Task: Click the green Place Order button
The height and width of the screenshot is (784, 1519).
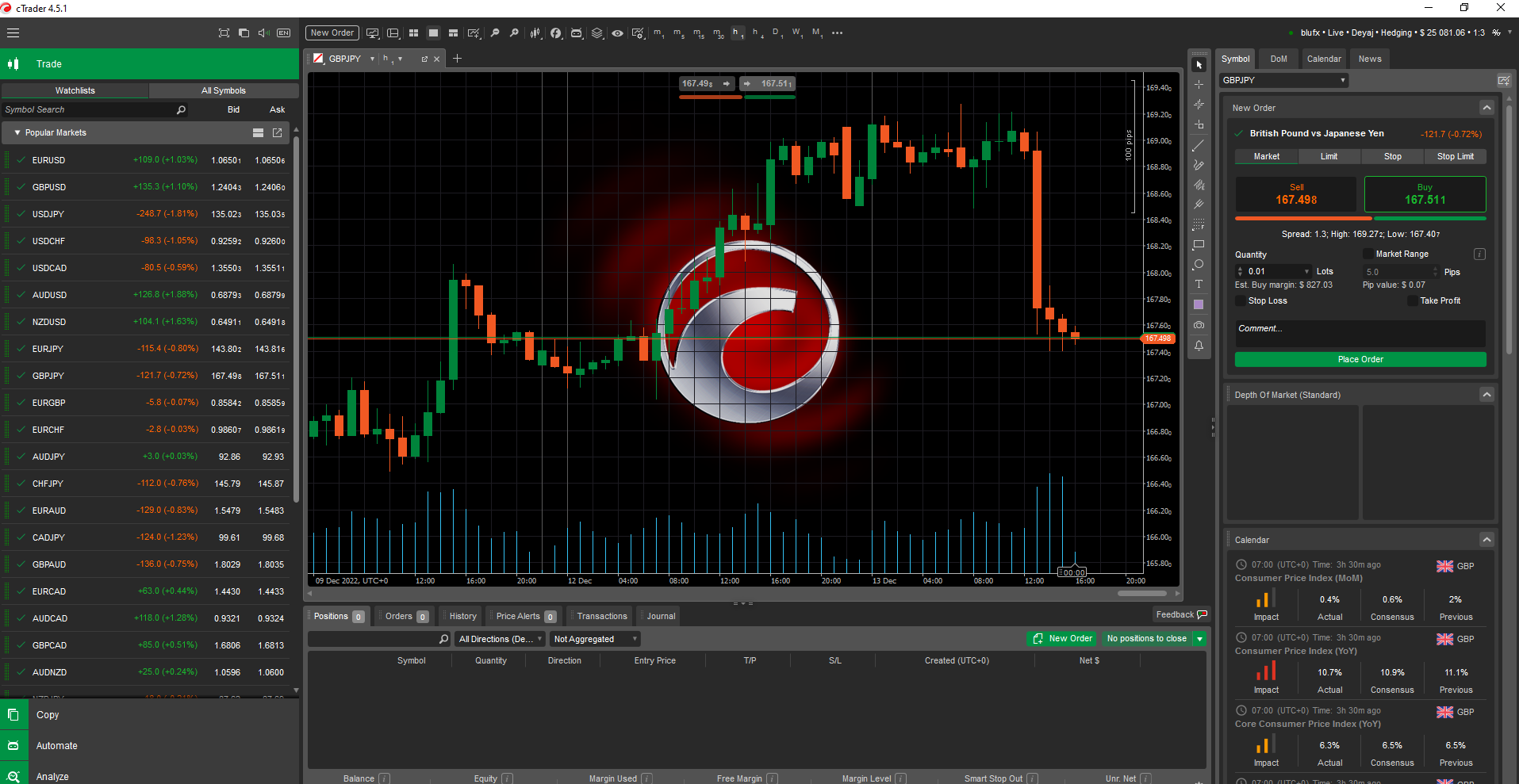Action: pyautogui.click(x=1360, y=359)
